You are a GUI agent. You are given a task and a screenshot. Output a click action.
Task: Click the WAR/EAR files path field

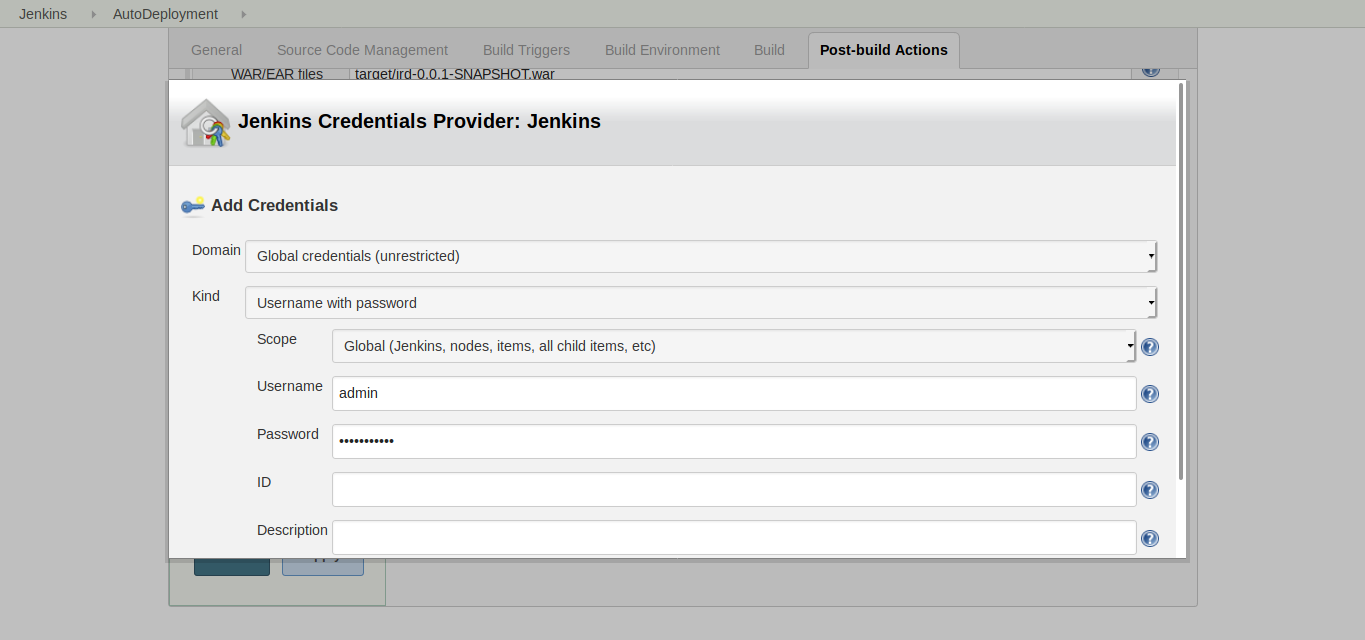[x=740, y=74]
